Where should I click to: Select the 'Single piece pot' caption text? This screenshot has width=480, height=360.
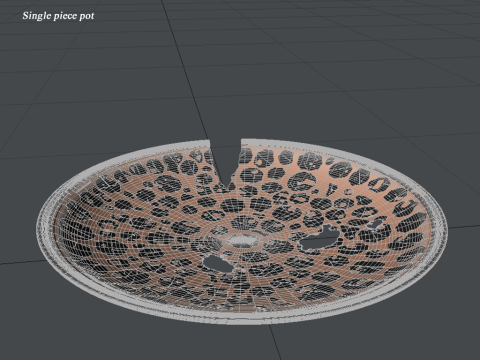coord(58,16)
